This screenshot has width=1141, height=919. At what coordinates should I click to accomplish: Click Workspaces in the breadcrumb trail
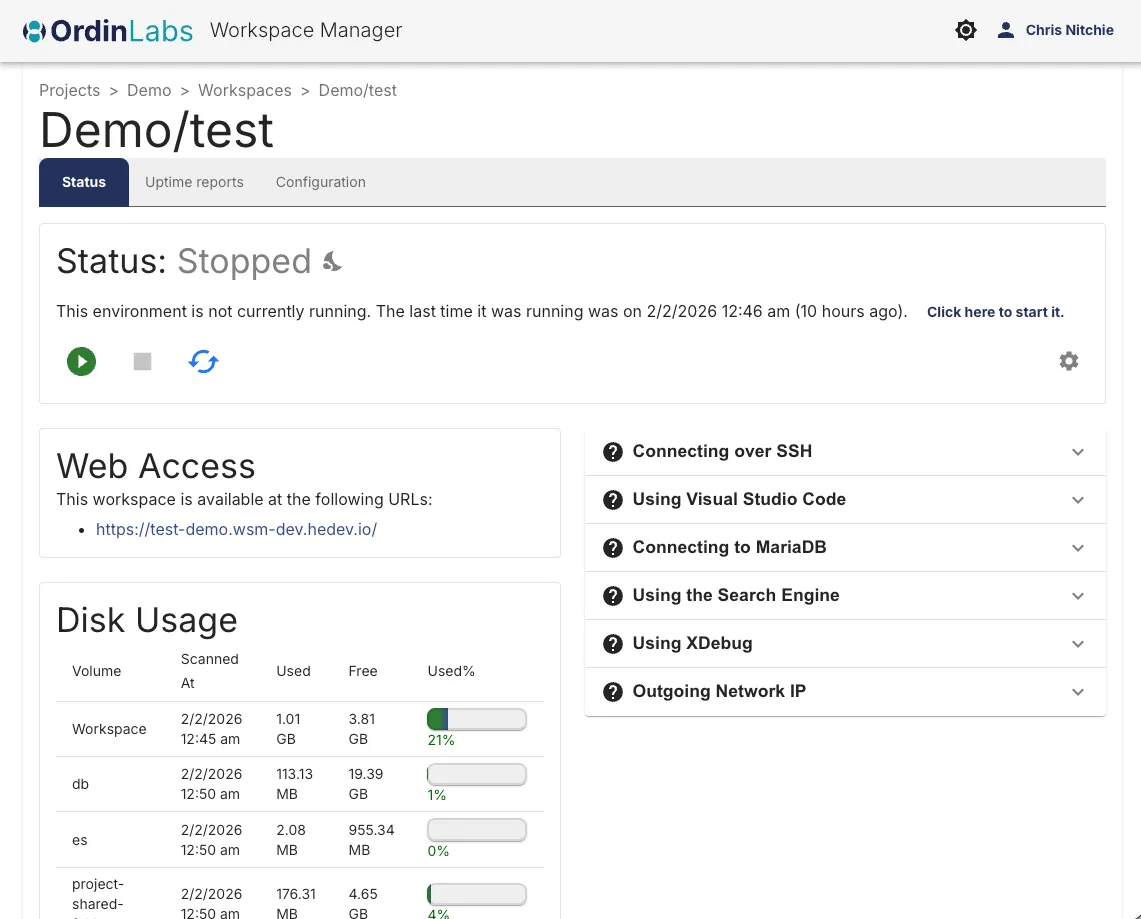coord(244,90)
